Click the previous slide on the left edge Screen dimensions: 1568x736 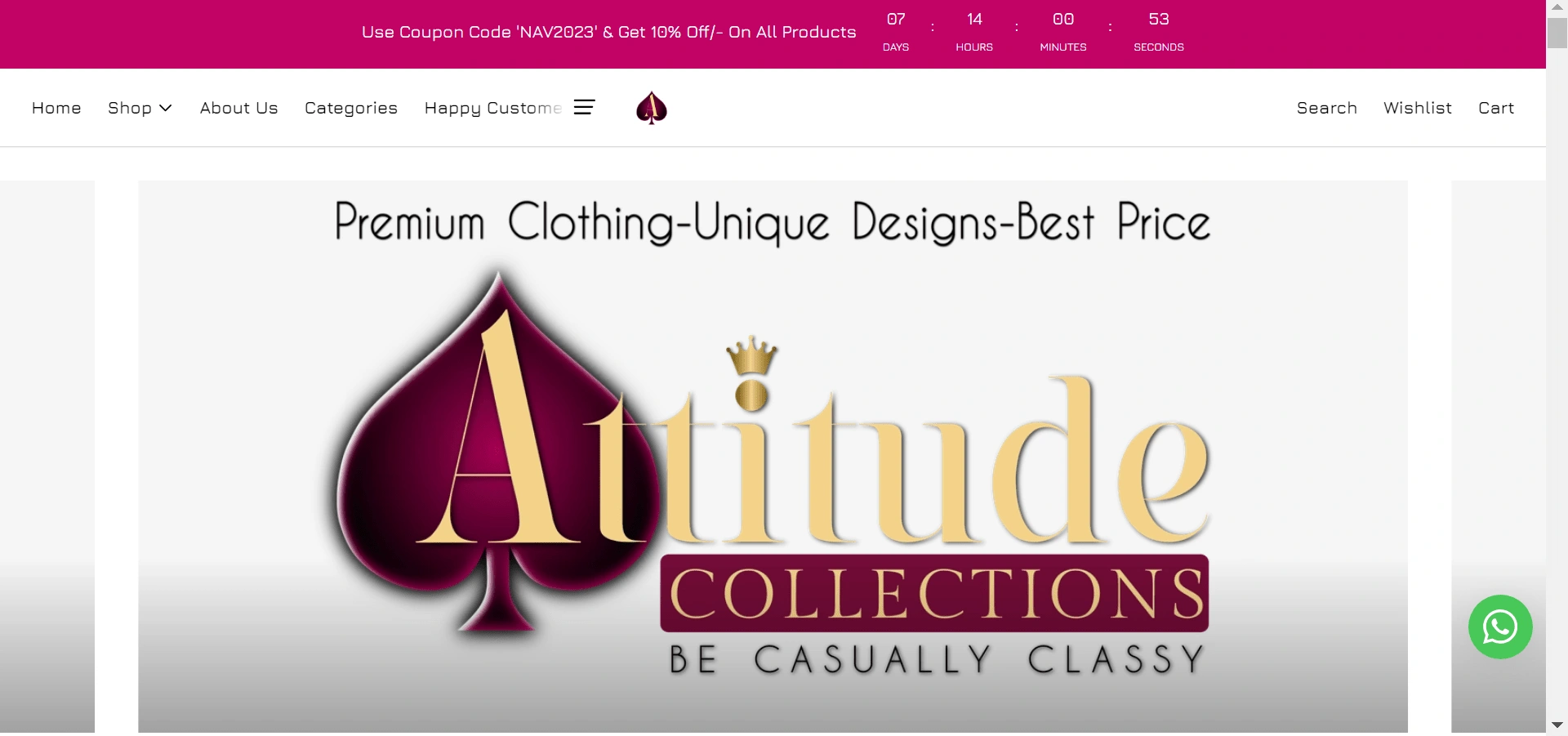point(47,457)
